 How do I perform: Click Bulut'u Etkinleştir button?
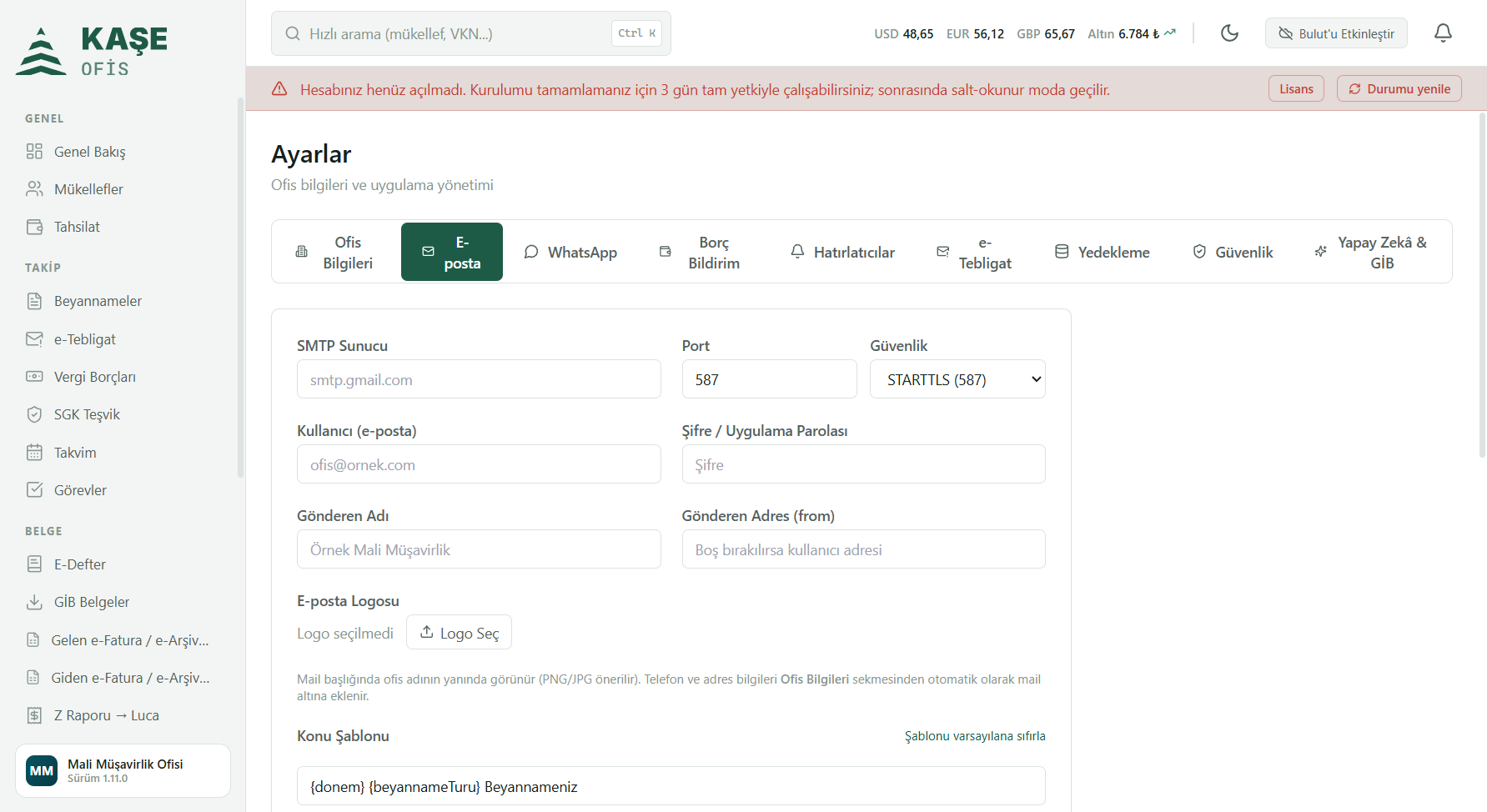pos(1336,33)
